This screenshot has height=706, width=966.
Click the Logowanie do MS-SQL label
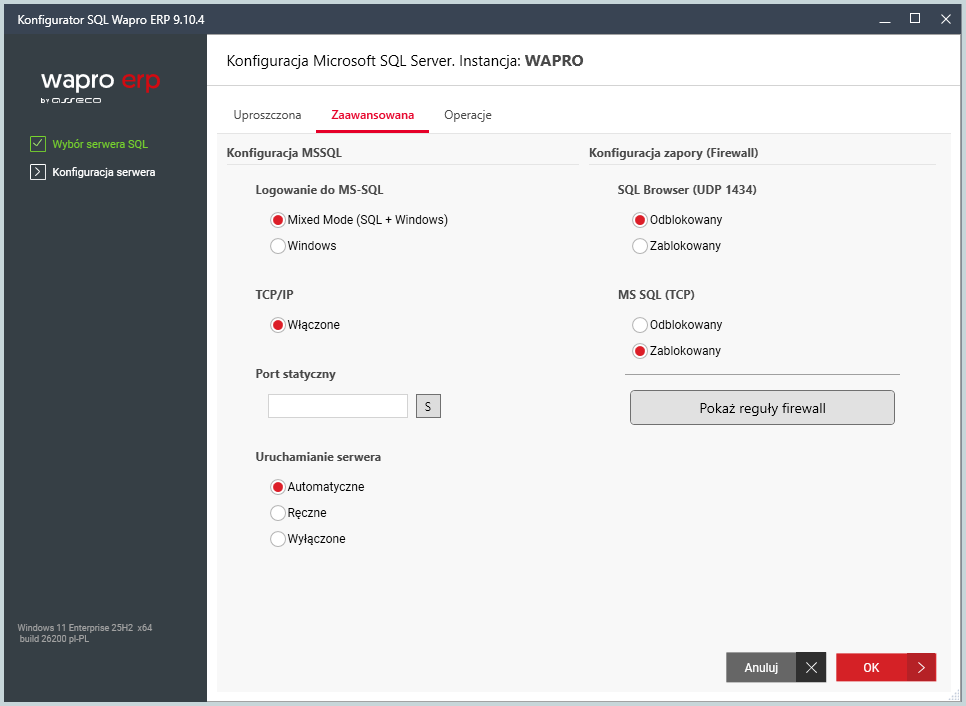319,190
